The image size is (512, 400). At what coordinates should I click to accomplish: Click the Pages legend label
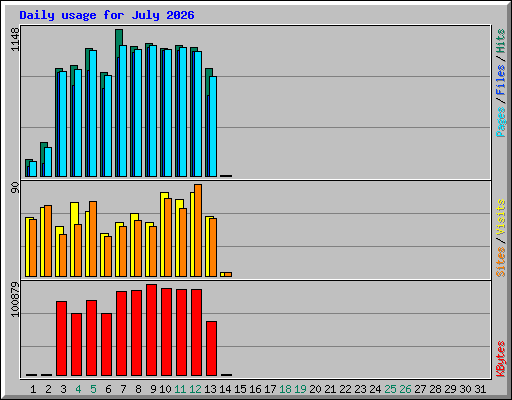(501, 122)
